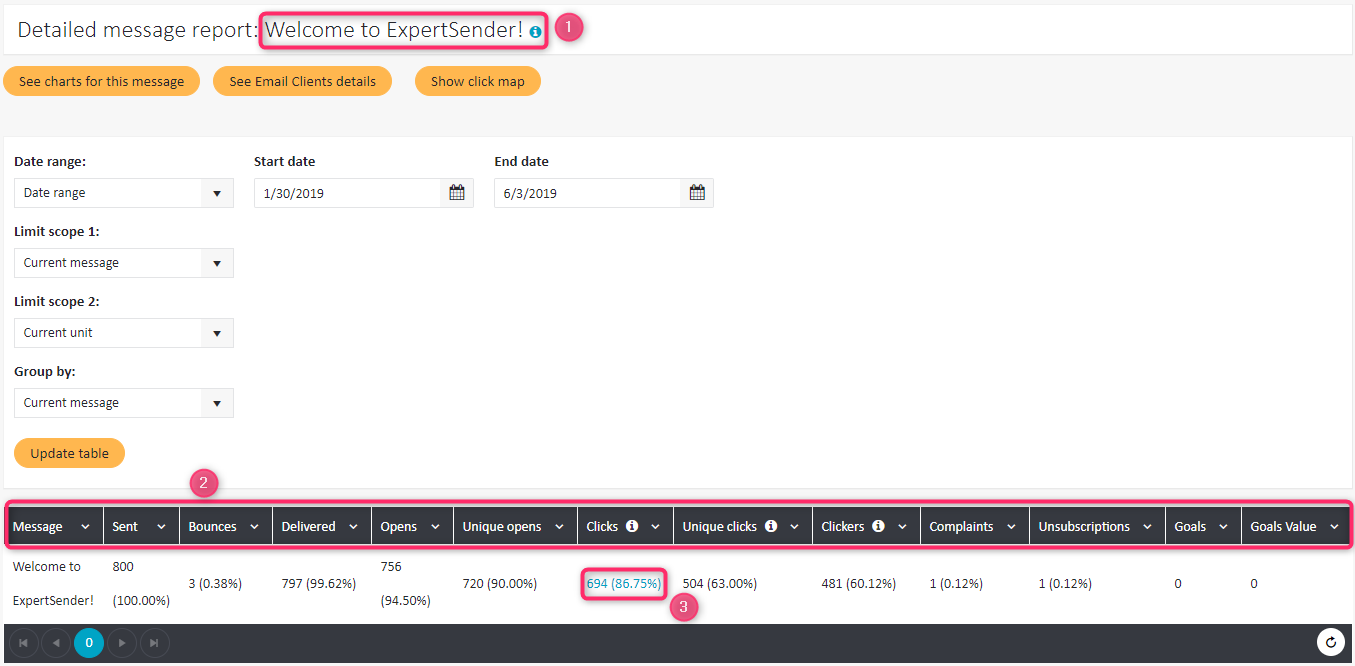The height and width of the screenshot is (666, 1355).
Task: Click the Start date field showing 1/30/2019
Action: pyautogui.click(x=347, y=193)
